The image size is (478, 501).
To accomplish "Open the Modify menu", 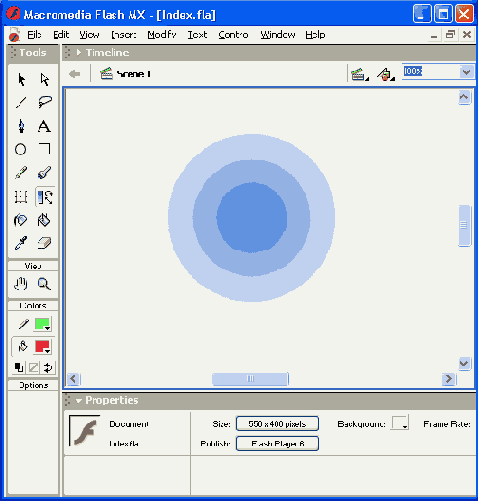I will pos(162,35).
